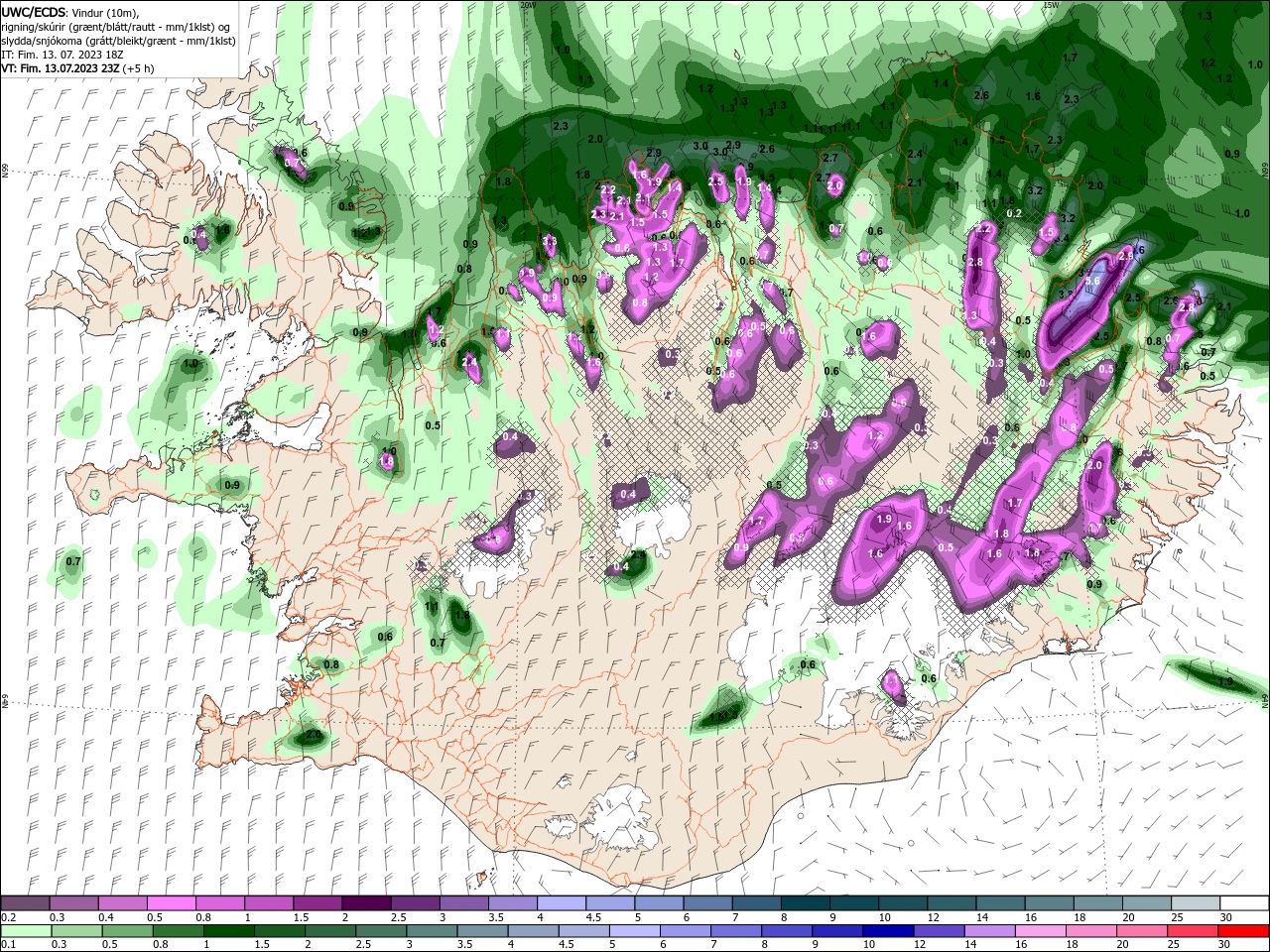Pick the bright pink swatch marked 0.5 in the snow scale
Image resolution: width=1270 pixels, height=952 pixels.
[x=172, y=903]
